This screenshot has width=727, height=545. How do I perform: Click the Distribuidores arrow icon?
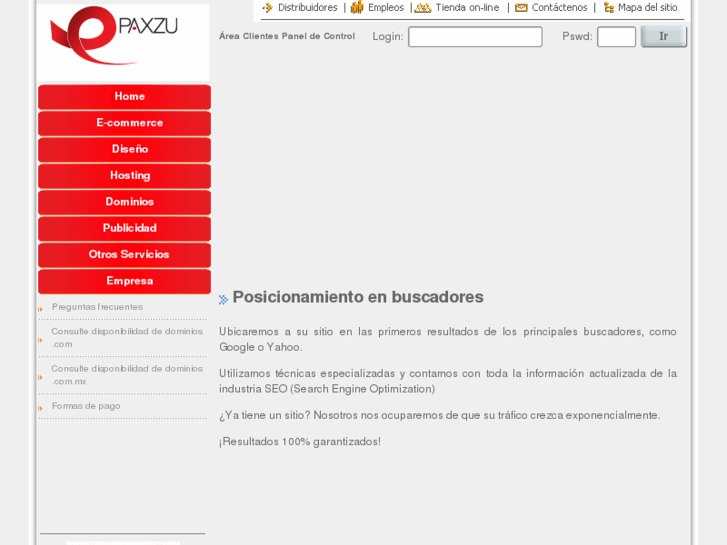click(x=268, y=7)
